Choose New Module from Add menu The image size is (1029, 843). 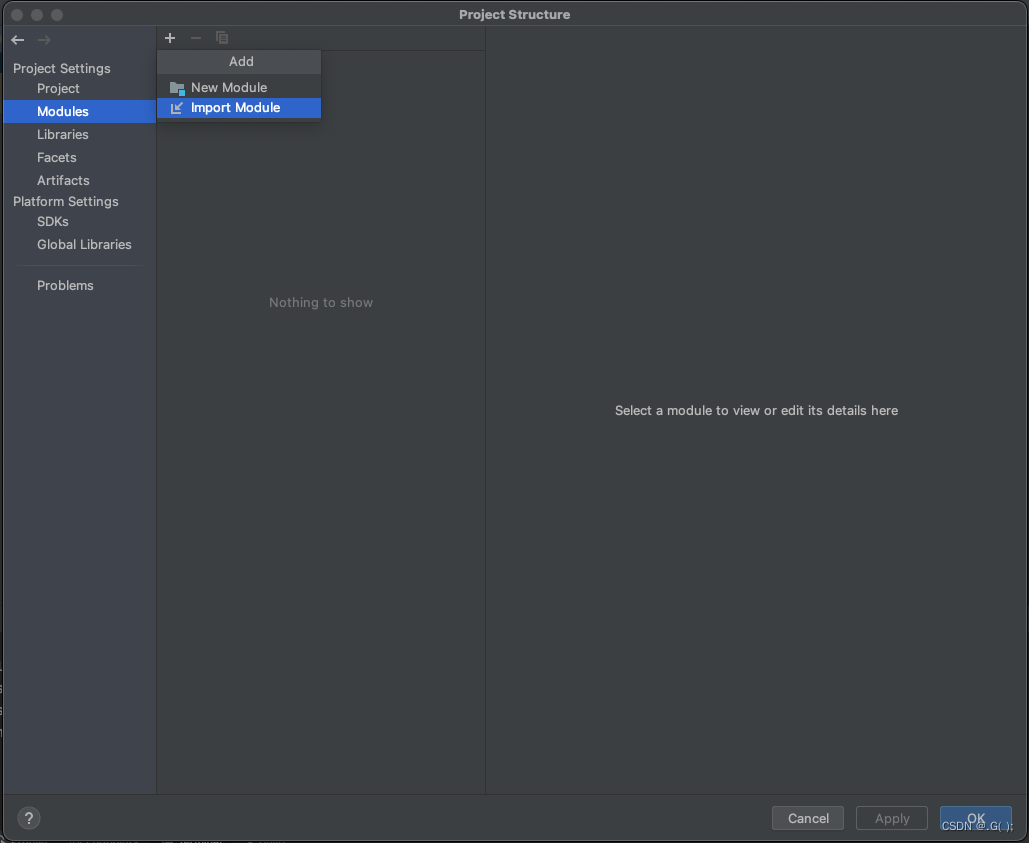click(239, 87)
